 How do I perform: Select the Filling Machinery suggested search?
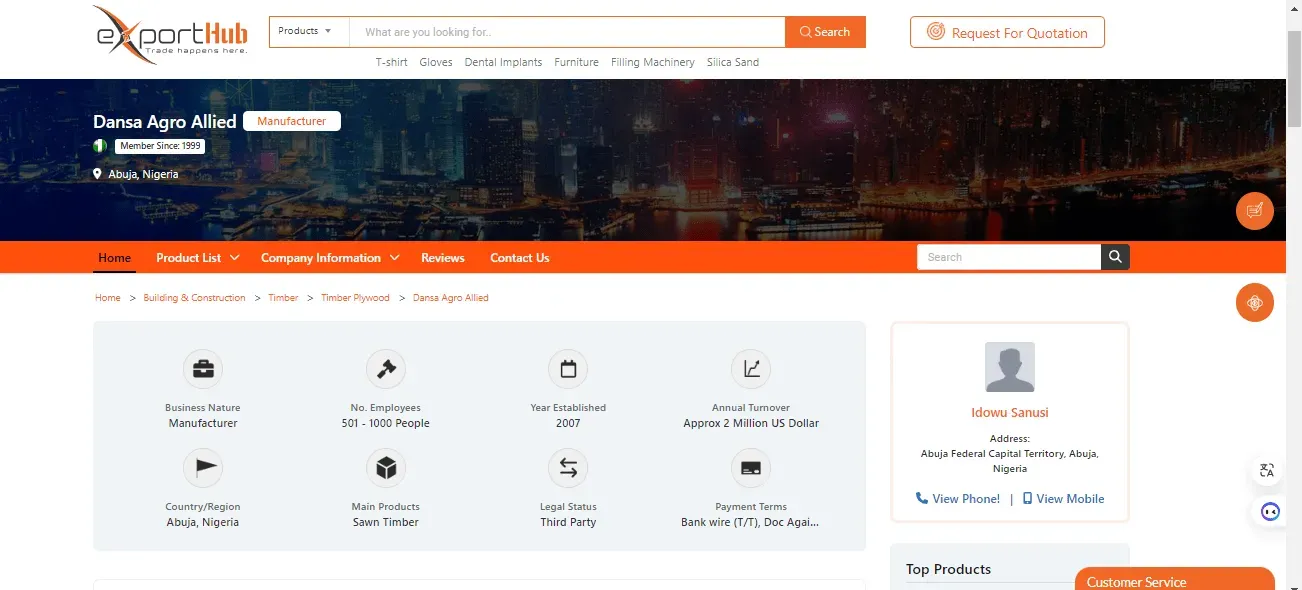pos(652,62)
